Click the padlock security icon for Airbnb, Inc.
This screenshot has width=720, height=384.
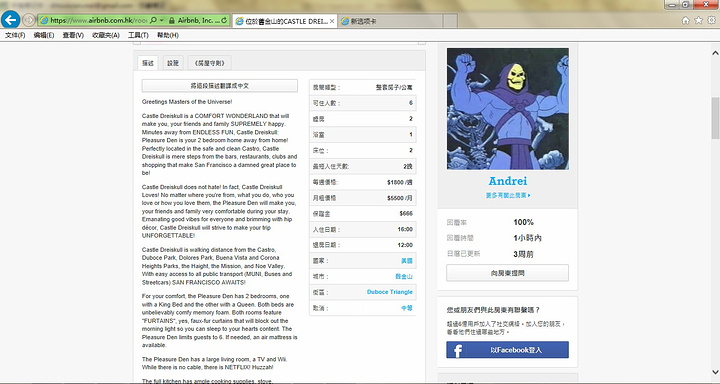coord(172,20)
